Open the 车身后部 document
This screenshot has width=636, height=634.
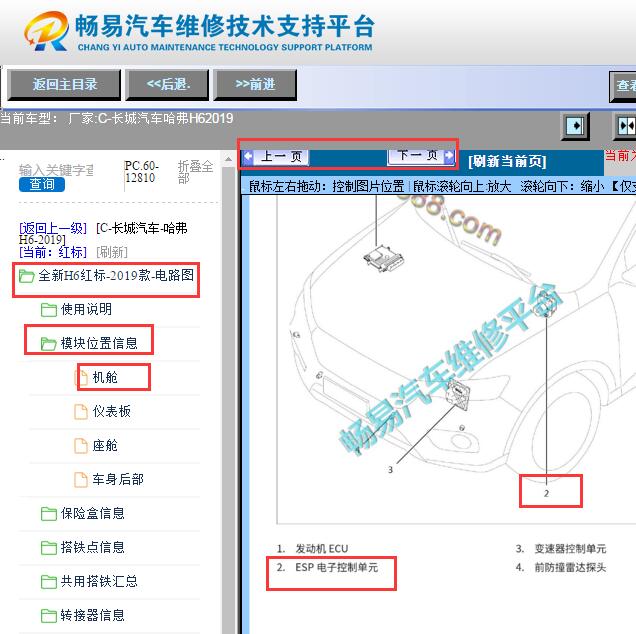[x=118, y=479]
